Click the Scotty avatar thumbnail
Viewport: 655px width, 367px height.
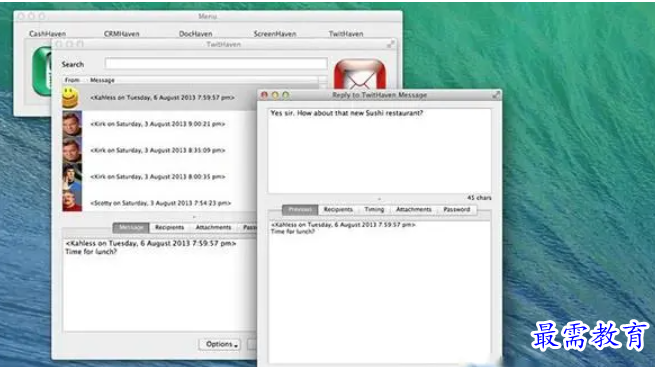click(72, 201)
